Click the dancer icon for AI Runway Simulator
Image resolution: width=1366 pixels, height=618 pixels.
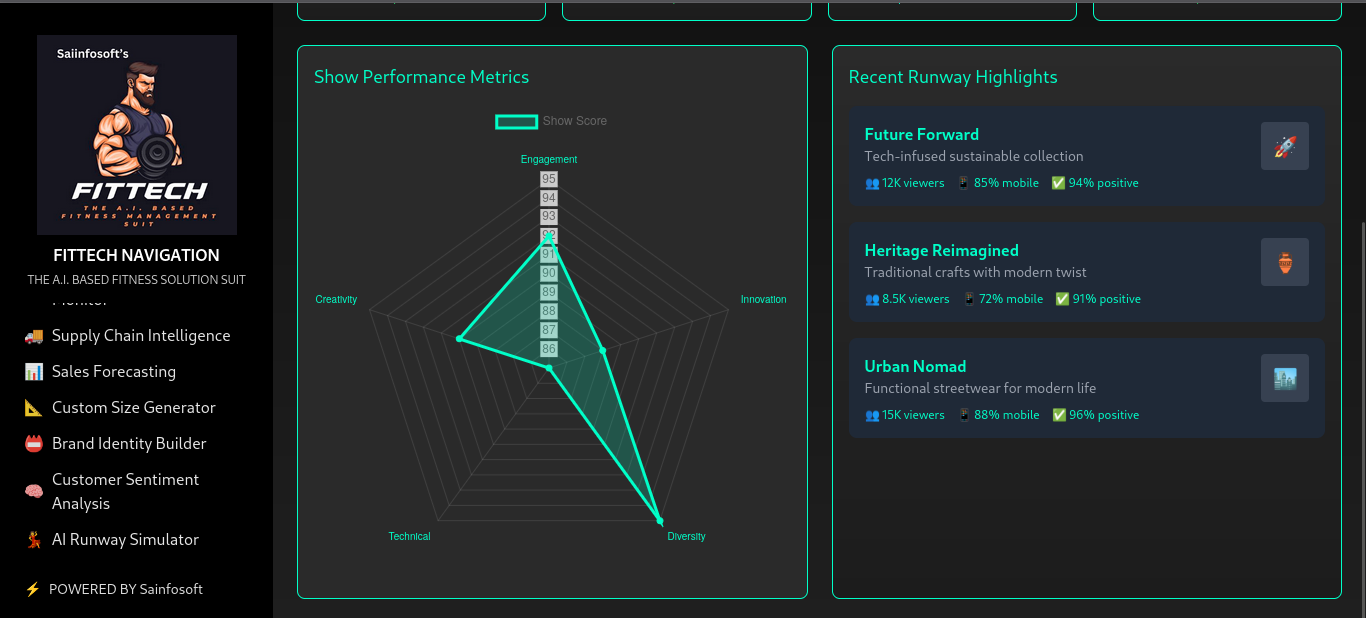click(34, 540)
